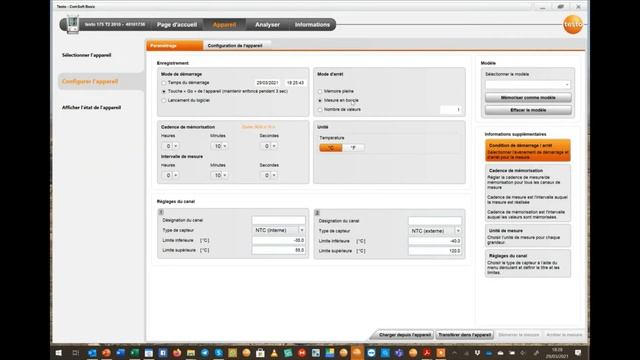Open the 'Appareil' menu
This screenshot has height=360, width=640.
(224, 24)
